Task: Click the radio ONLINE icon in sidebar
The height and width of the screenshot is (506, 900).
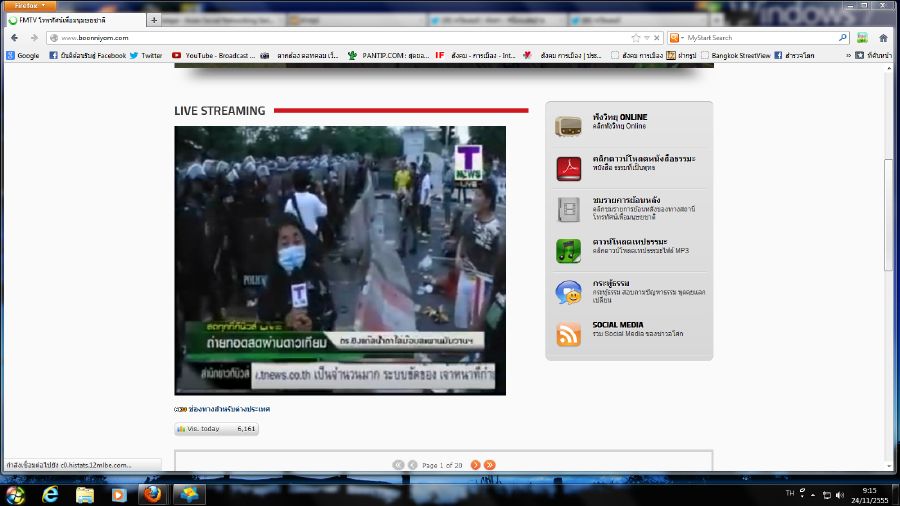Action: pyautogui.click(x=568, y=126)
